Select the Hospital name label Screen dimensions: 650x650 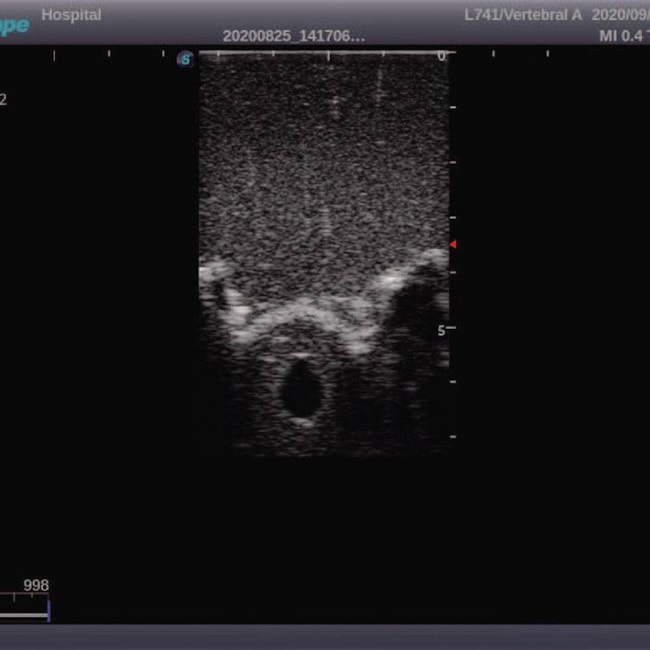click(71, 15)
